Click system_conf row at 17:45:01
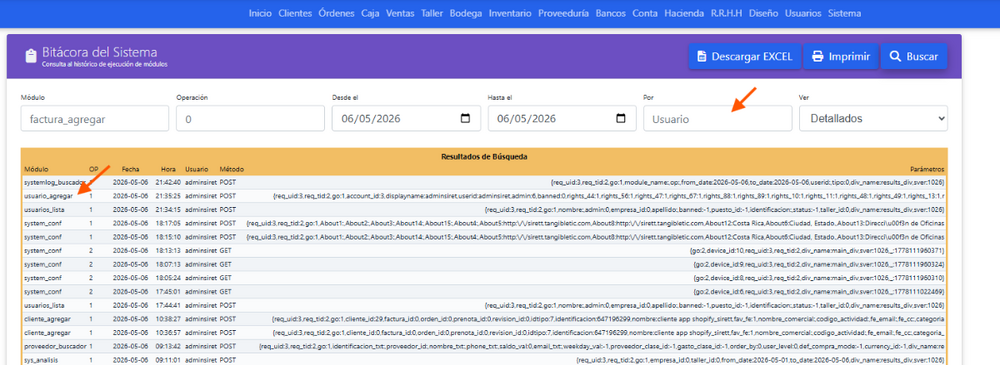The height and width of the screenshot is (365, 1000). tap(484, 292)
